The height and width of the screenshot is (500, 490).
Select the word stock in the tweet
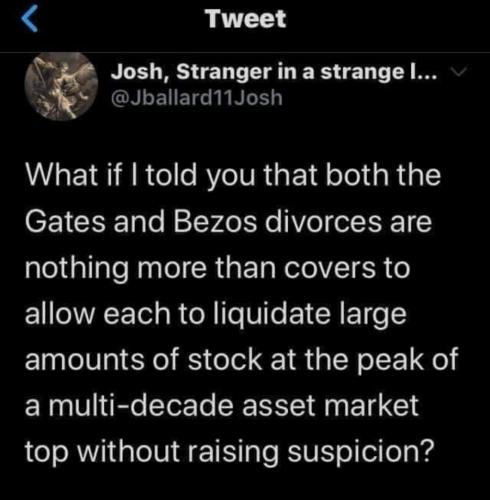pyautogui.click(x=225, y=359)
